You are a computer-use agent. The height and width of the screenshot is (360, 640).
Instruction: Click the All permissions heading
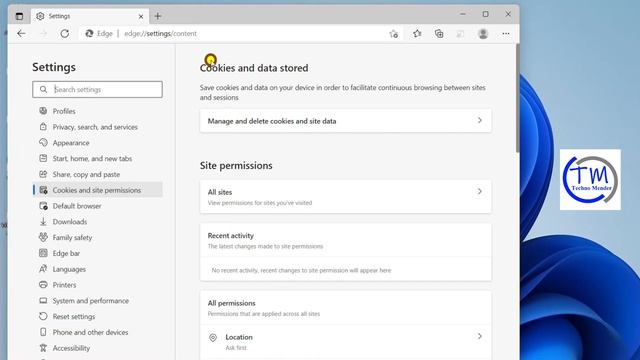(x=231, y=303)
